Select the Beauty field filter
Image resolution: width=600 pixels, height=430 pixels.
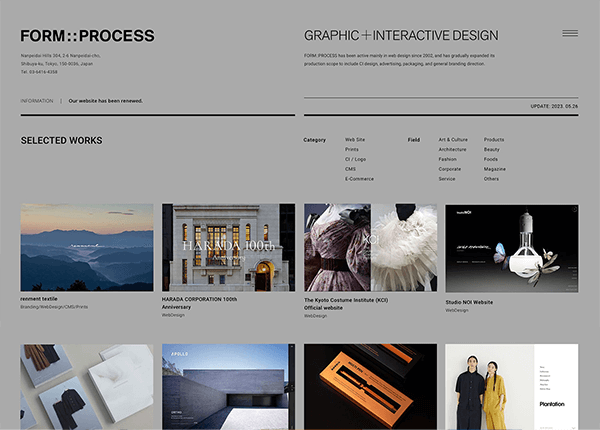pyautogui.click(x=491, y=150)
